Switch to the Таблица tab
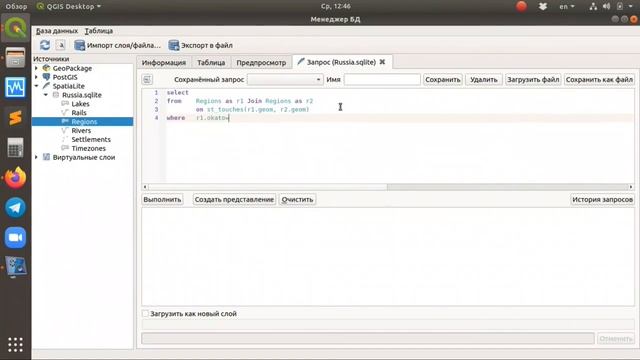The width and height of the screenshot is (640, 360). (x=211, y=62)
